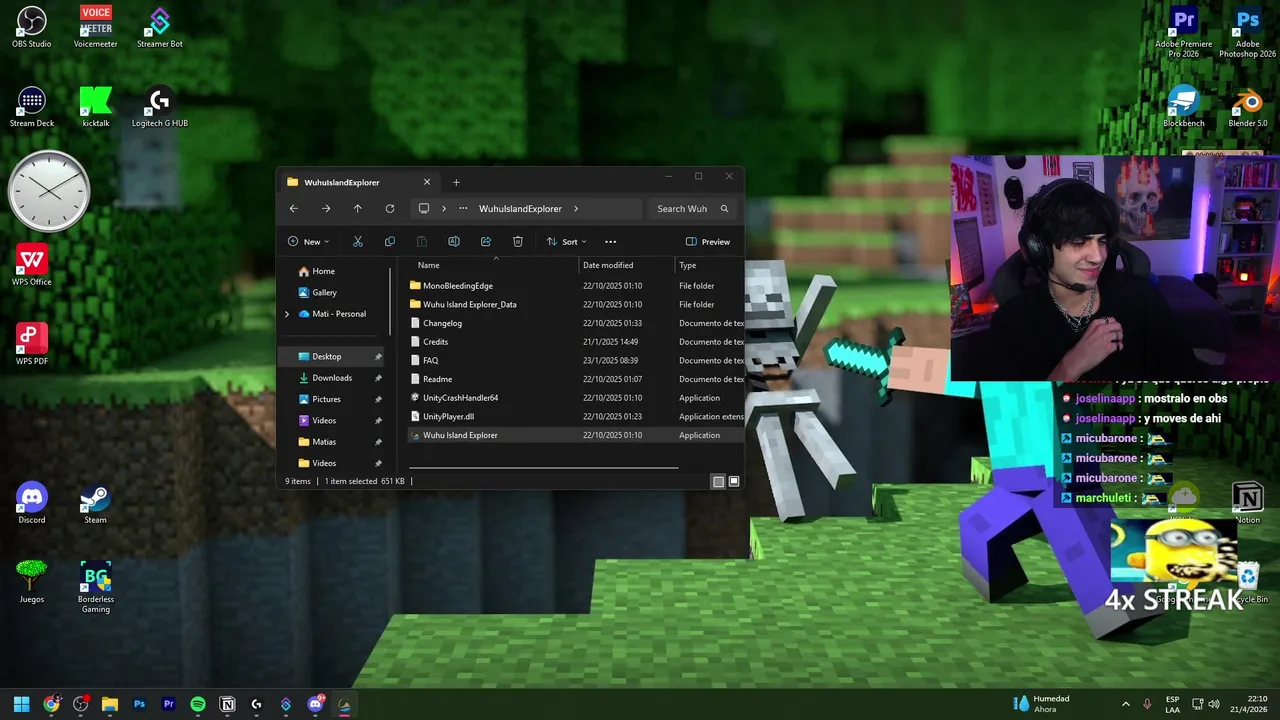Add a new Explorer tab
The width and height of the screenshot is (1280, 720).
pos(456,182)
